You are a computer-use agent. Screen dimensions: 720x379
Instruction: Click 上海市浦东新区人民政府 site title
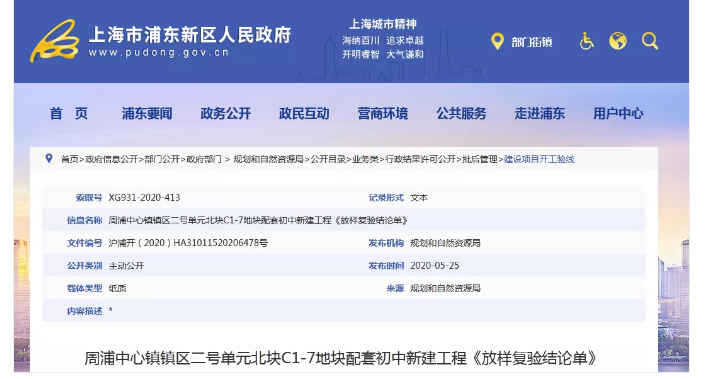click(x=190, y=35)
